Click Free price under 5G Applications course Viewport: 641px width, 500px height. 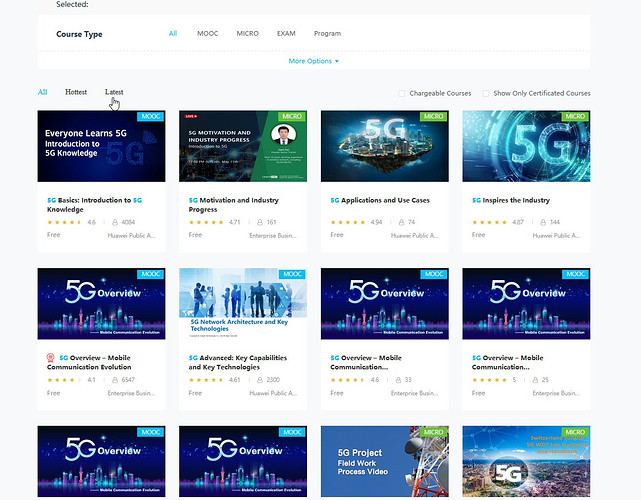(337, 235)
